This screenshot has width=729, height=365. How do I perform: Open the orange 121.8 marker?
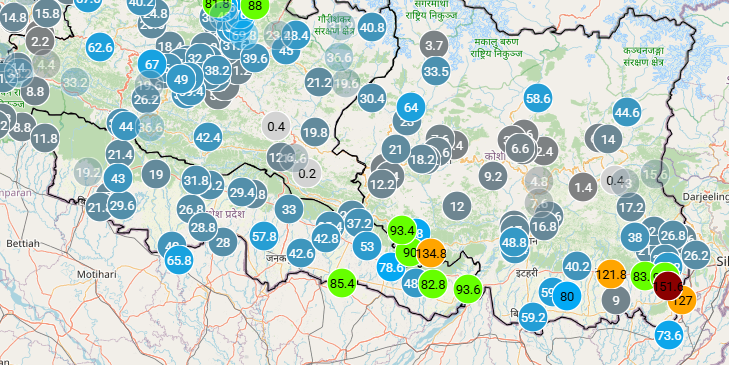[611, 274]
